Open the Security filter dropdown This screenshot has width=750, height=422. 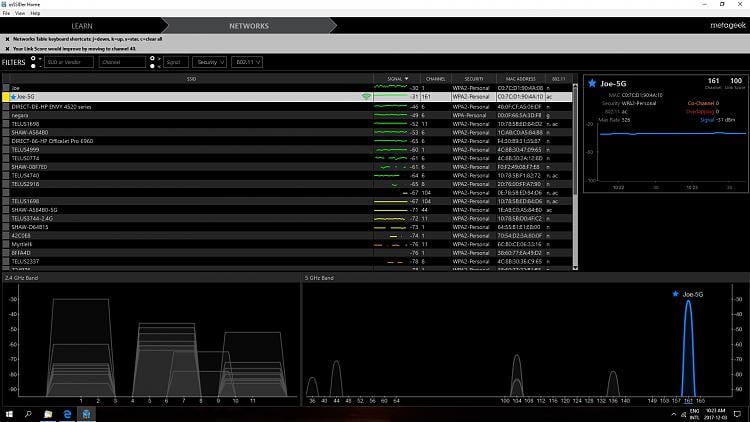[x=208, y=62]
